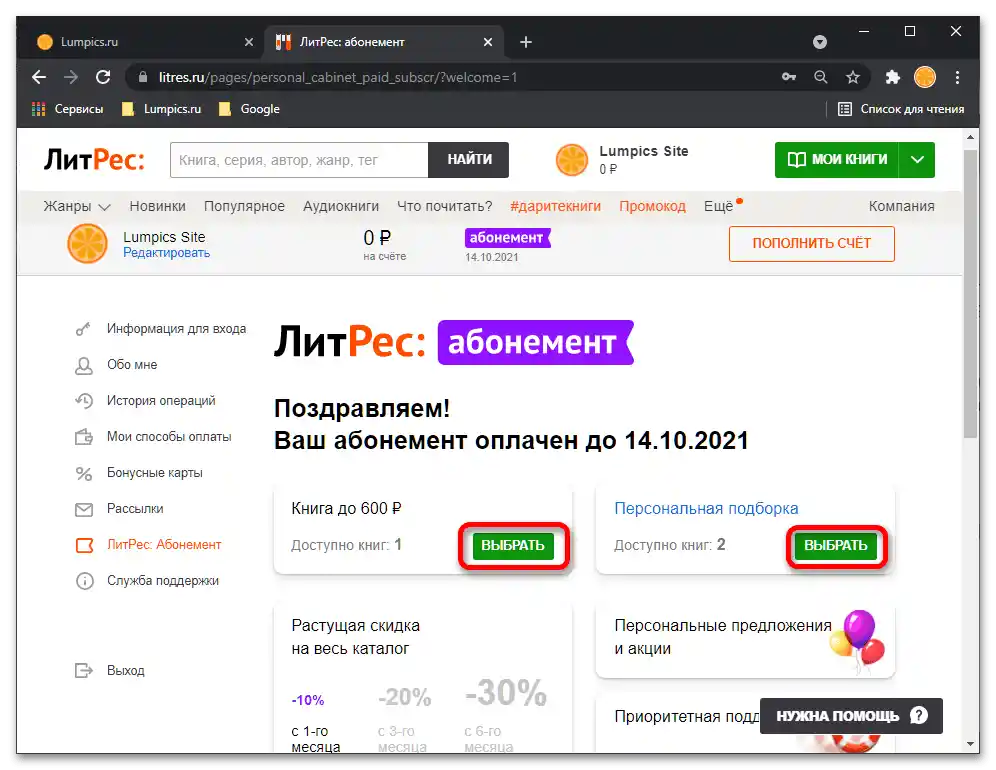Open the Сервисы apps grid bookmark

(x=68, y=109)
